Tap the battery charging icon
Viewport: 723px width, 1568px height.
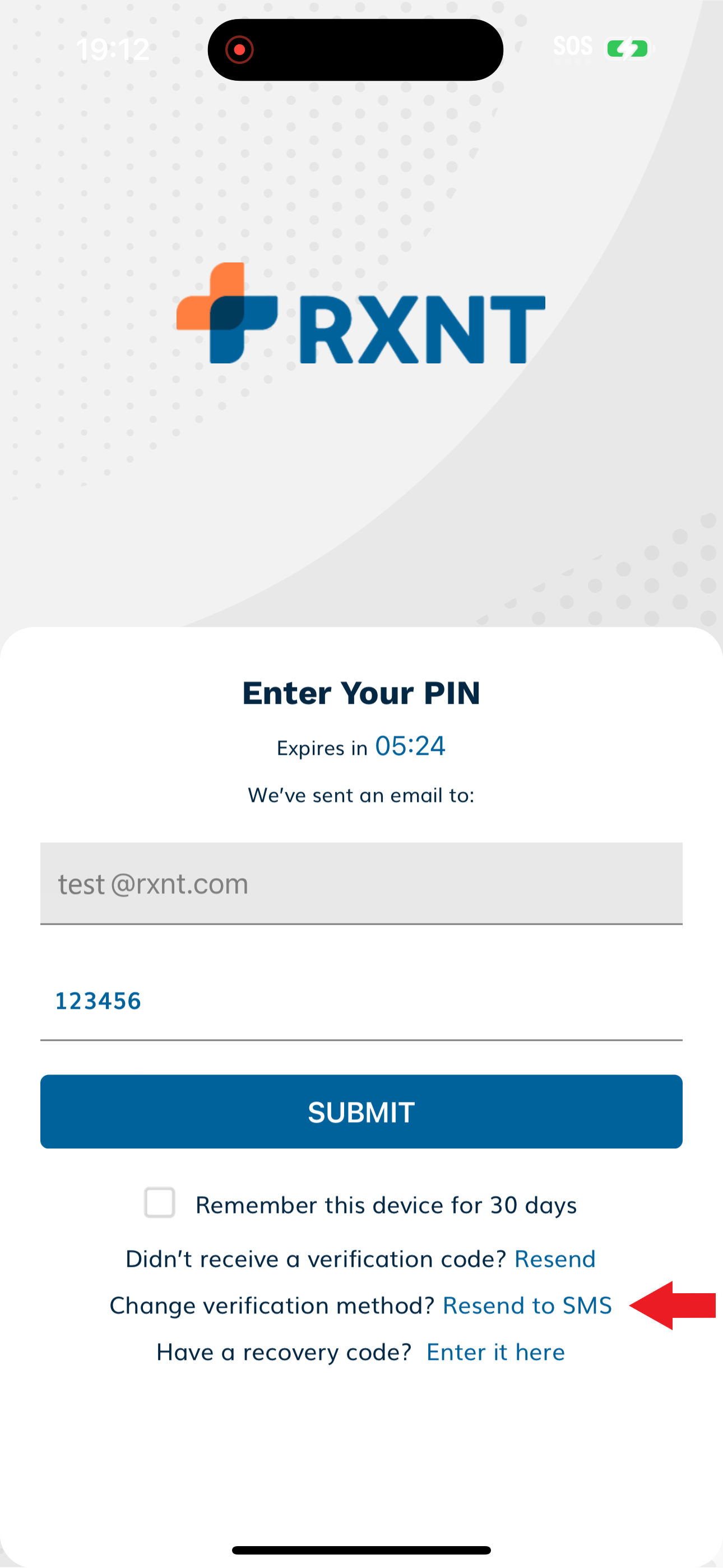[x=629, y=48]
